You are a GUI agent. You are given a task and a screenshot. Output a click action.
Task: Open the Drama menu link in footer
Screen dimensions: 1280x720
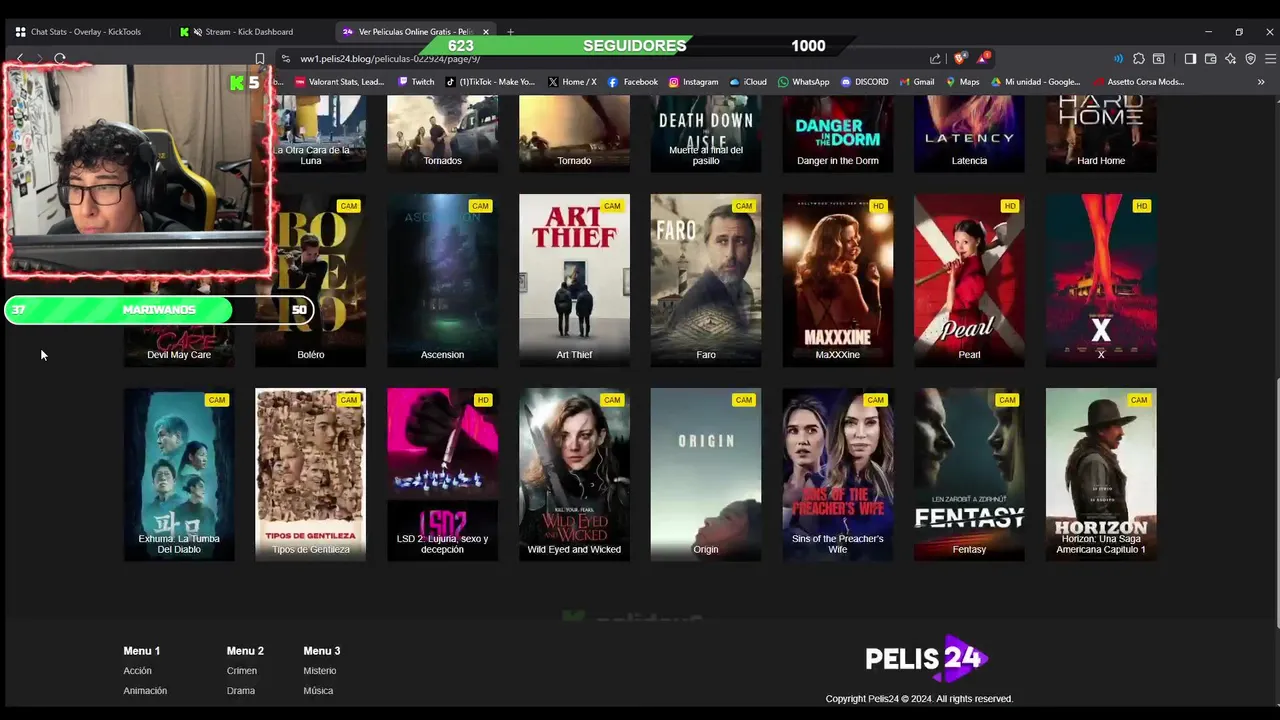click(241, 691)
